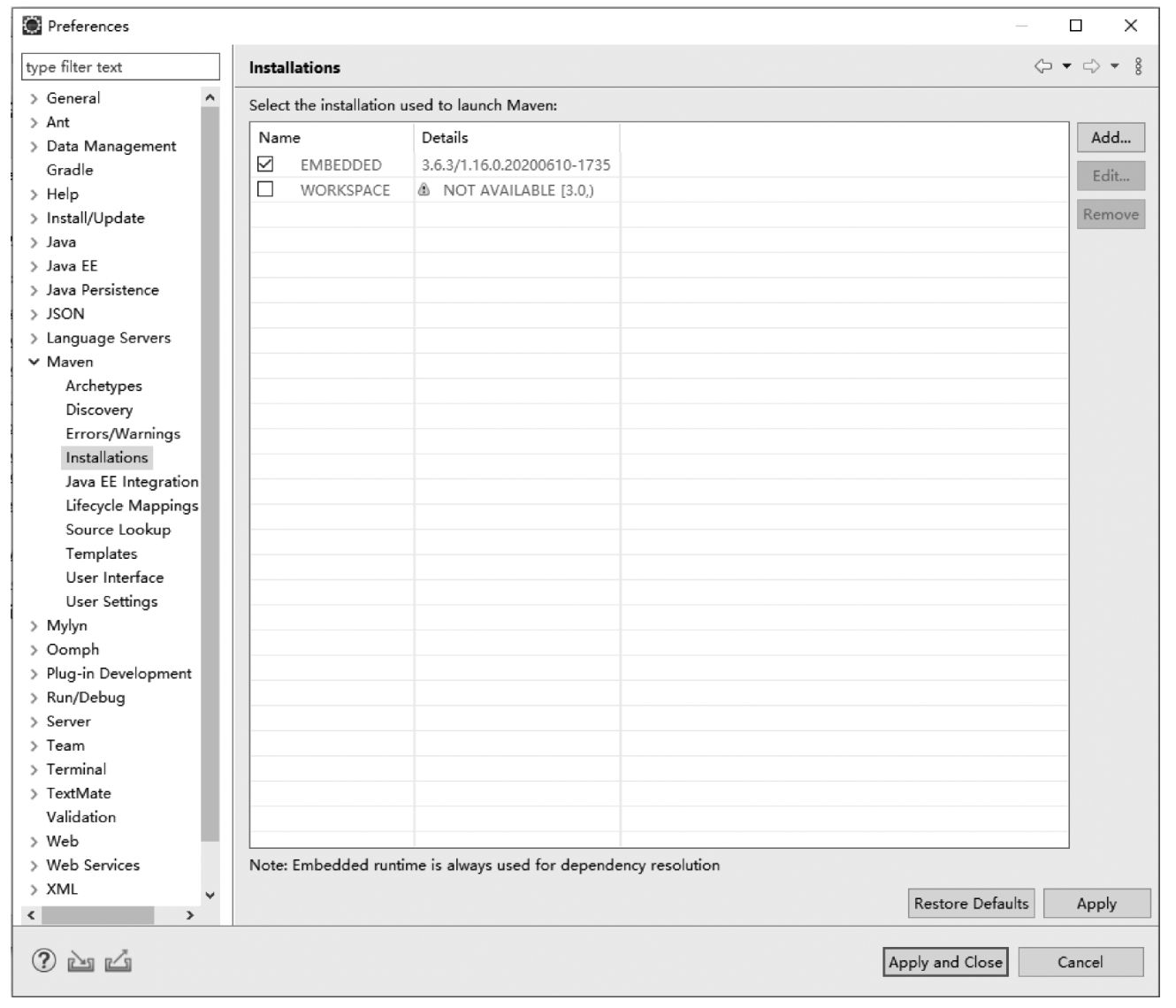Select User Interface under Maven
1176x1008 pixels.
pyautogui.click(x=115, y=577)
